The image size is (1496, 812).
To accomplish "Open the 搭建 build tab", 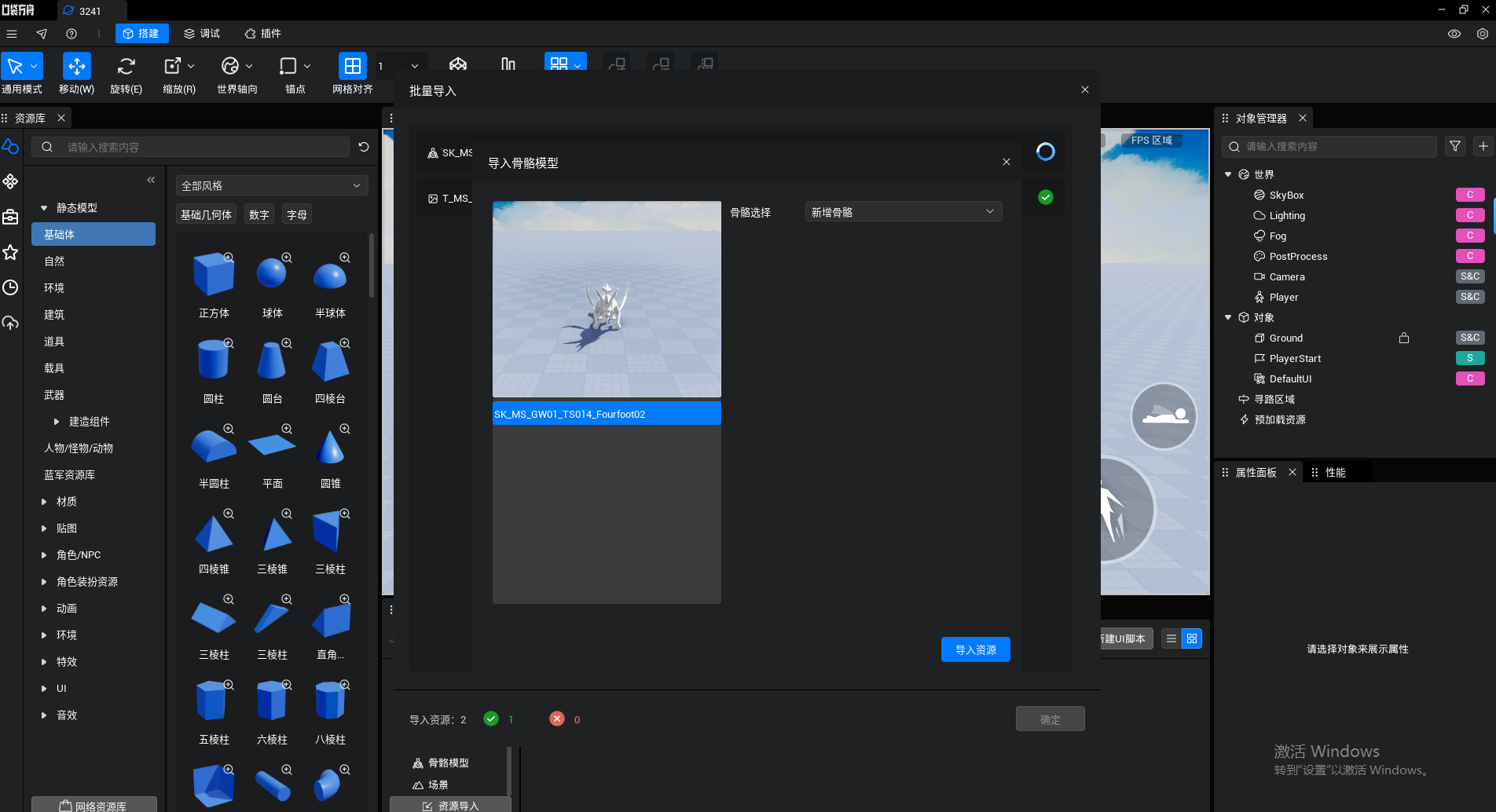I will pos(141,34).
